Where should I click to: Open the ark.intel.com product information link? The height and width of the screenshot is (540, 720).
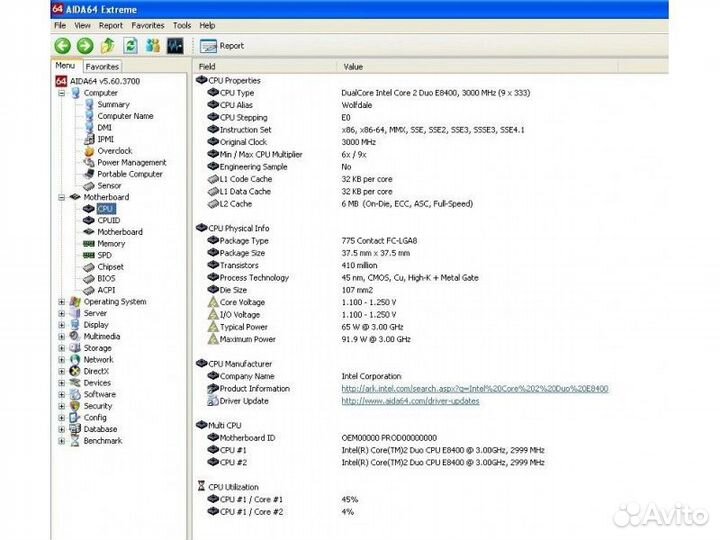[475, 389]
